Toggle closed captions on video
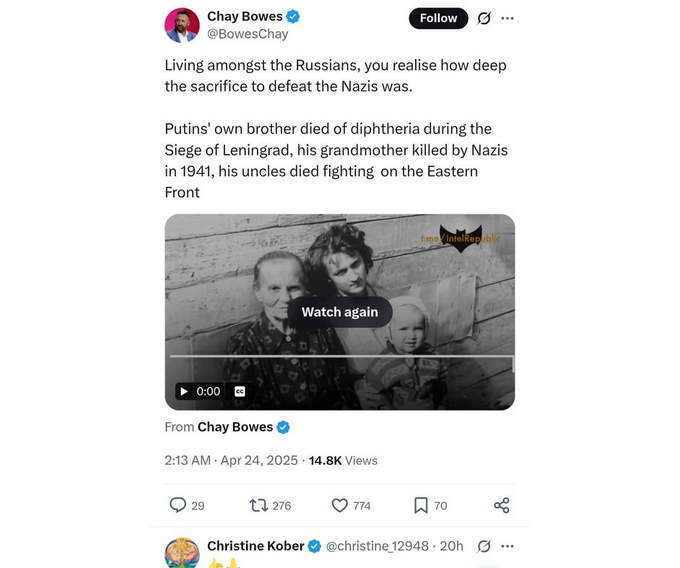 pyautogui.click(x=239, y=391)
